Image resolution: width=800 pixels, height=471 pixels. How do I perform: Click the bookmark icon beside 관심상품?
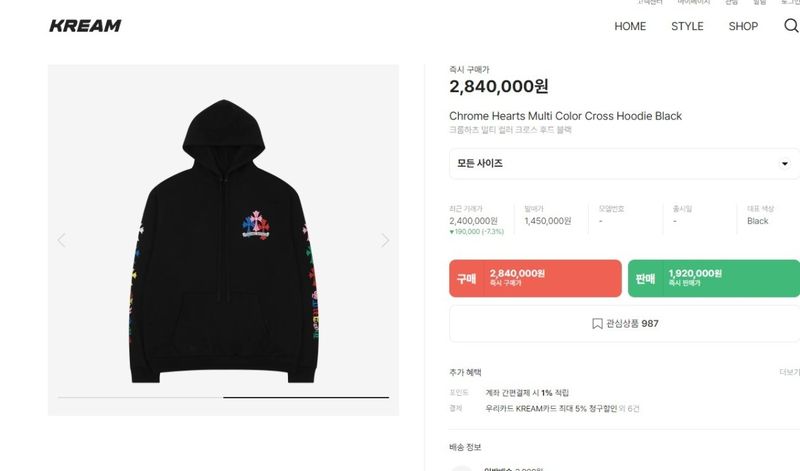[597, 324]
